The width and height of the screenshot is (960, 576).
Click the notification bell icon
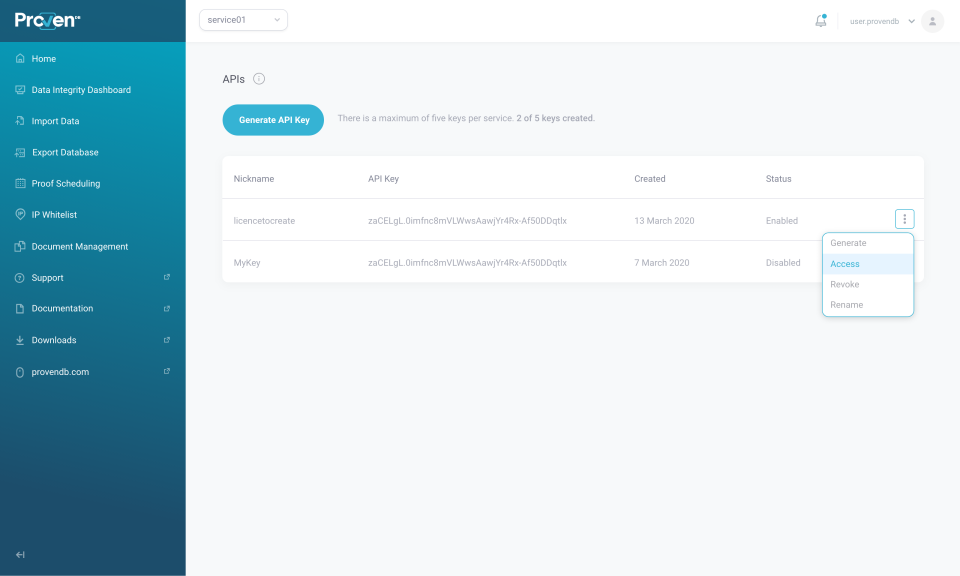pos(820,21)
